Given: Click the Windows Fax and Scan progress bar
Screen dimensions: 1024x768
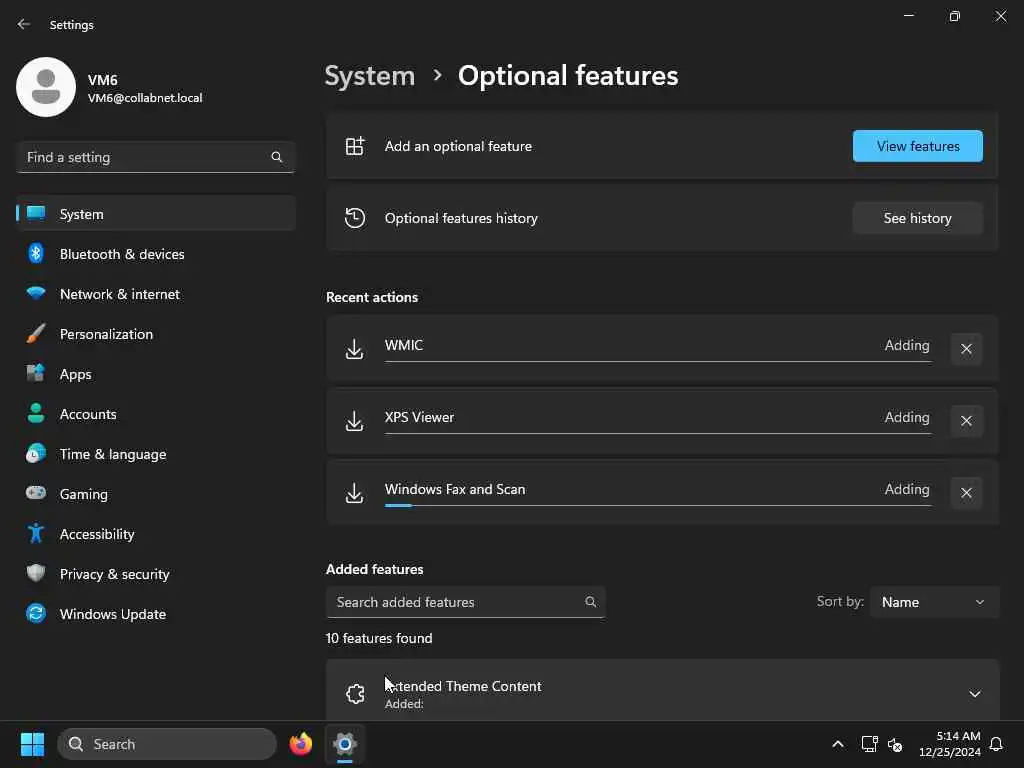Looking at the screenshot, I should click(x=657, y=505).
